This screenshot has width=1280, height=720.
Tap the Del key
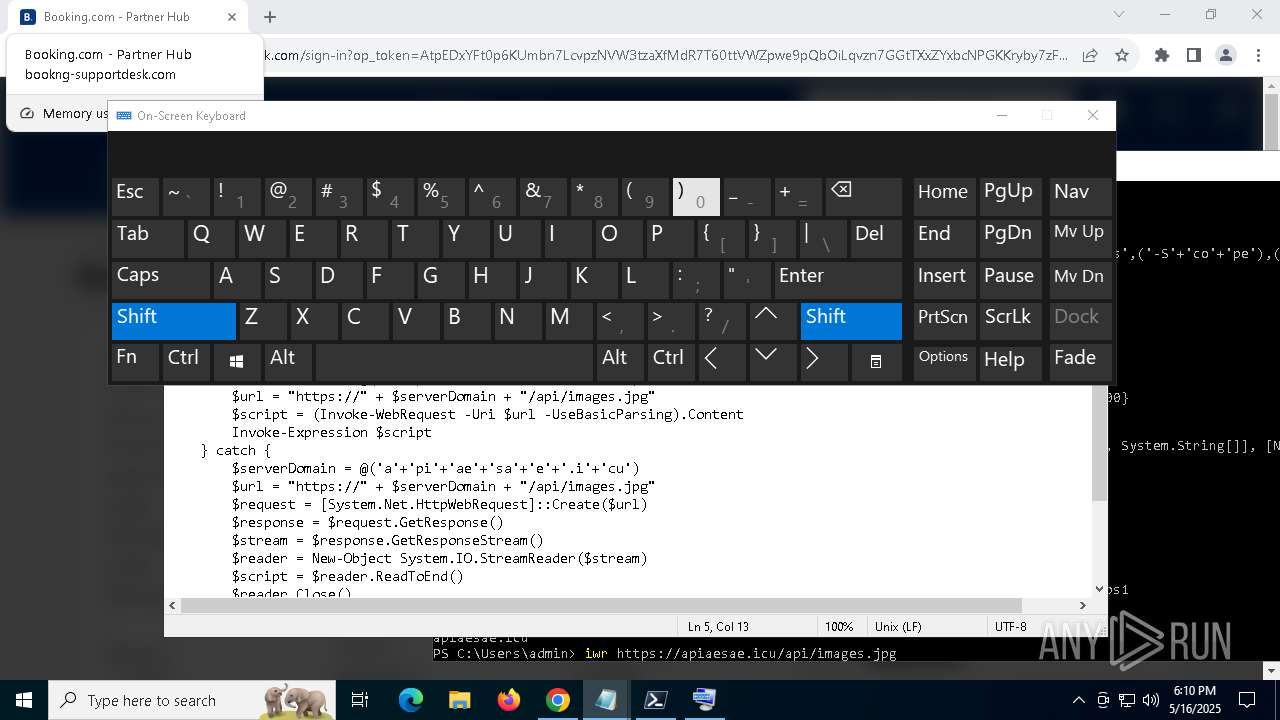[875, 238]
